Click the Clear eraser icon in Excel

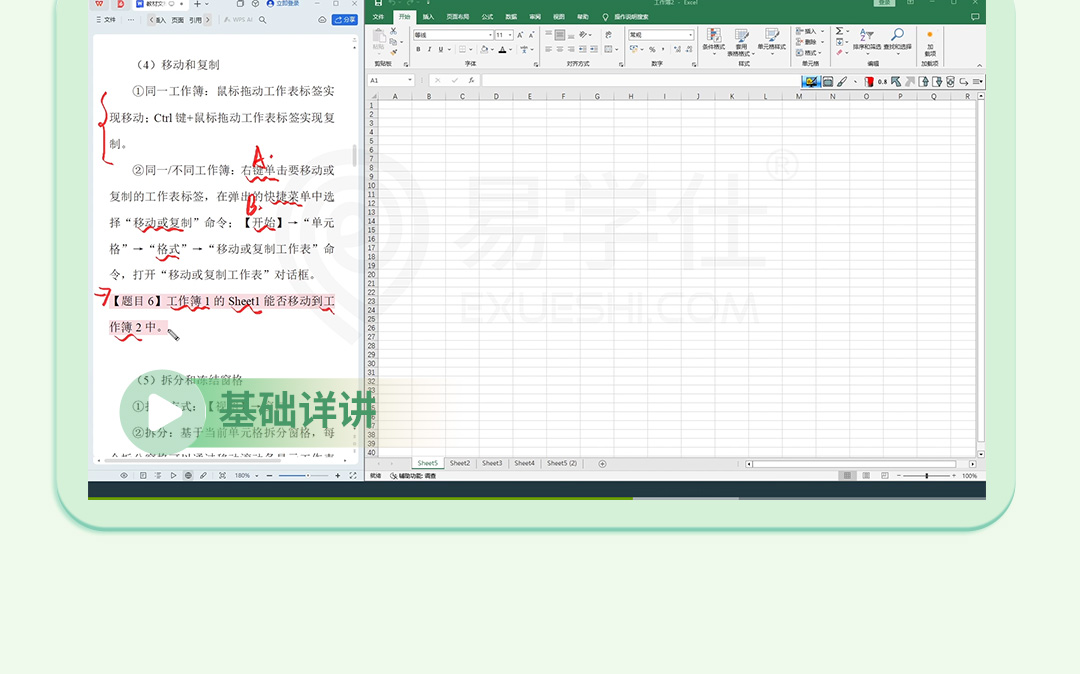point(840,52)
